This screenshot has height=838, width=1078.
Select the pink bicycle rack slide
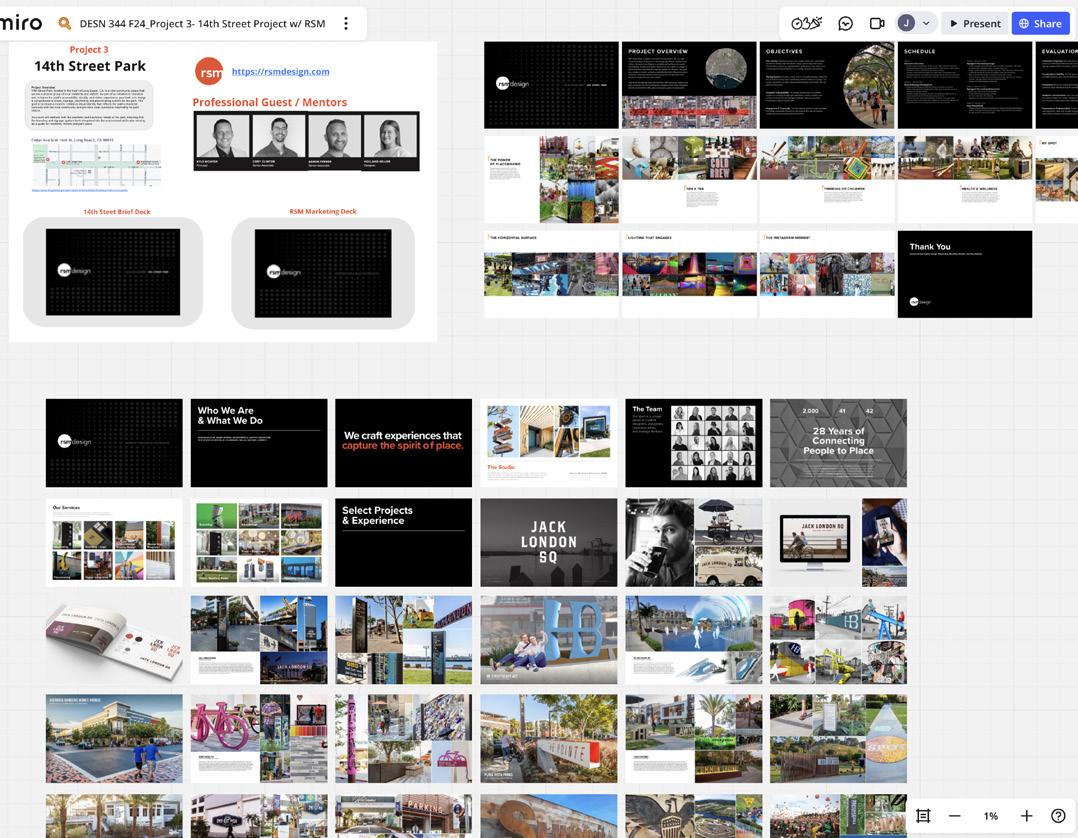tap(259, 738)
